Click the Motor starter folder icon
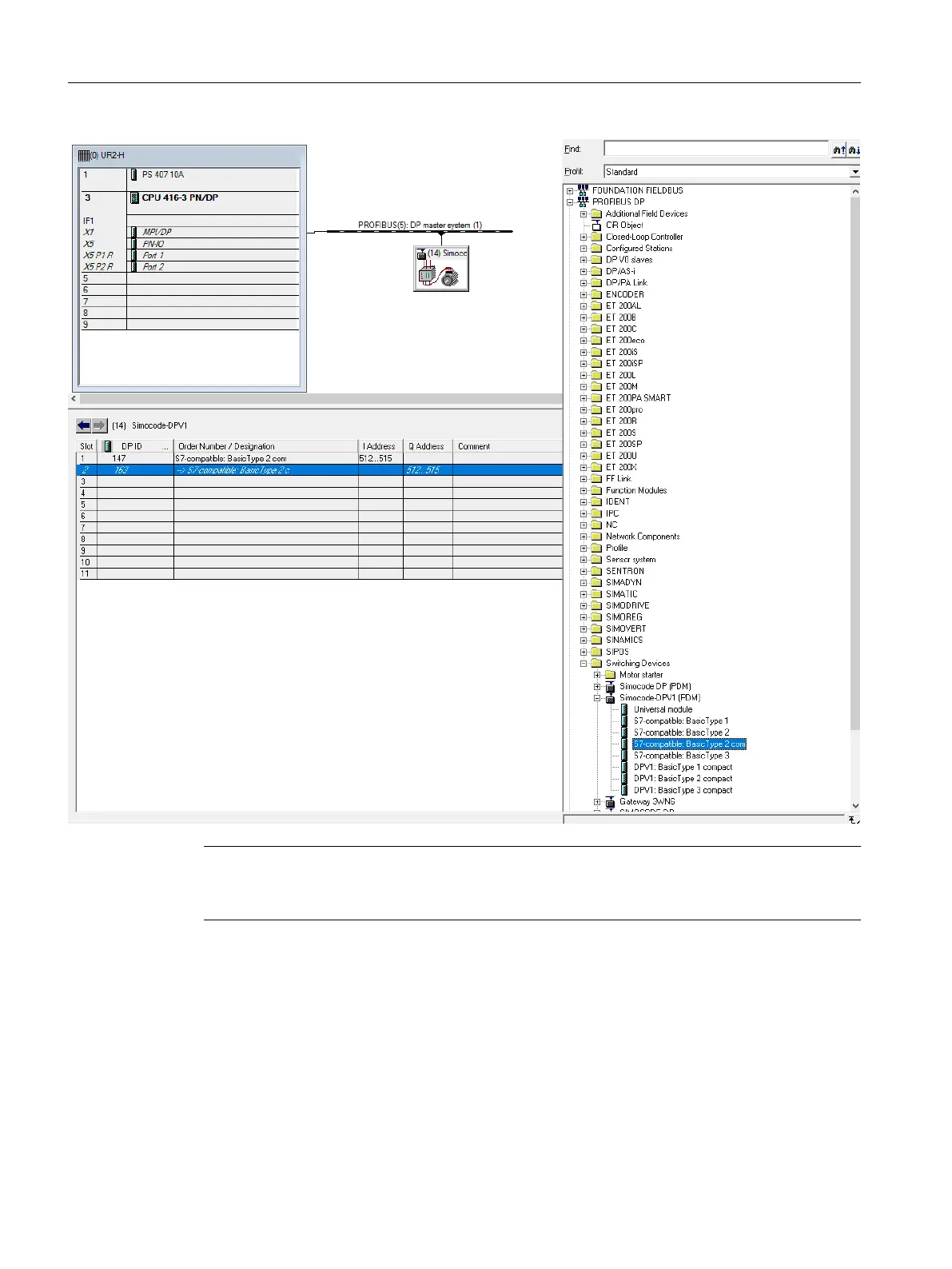 pos(610,675)
